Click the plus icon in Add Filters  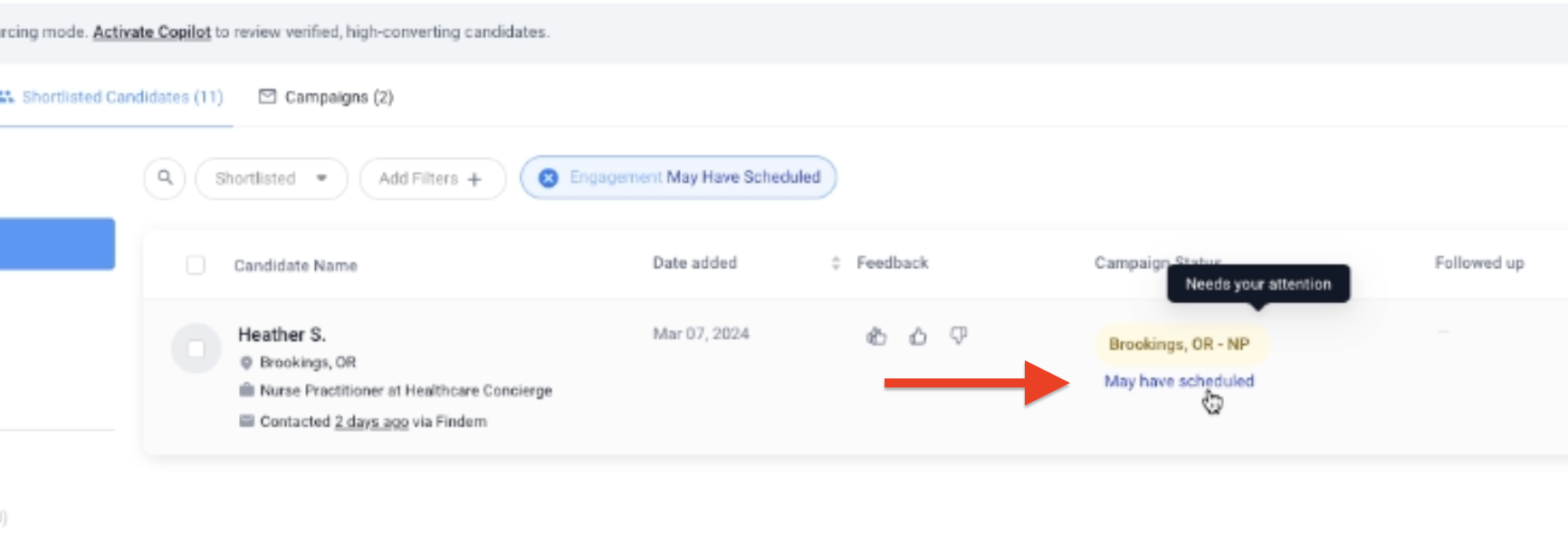coord(474,179)
